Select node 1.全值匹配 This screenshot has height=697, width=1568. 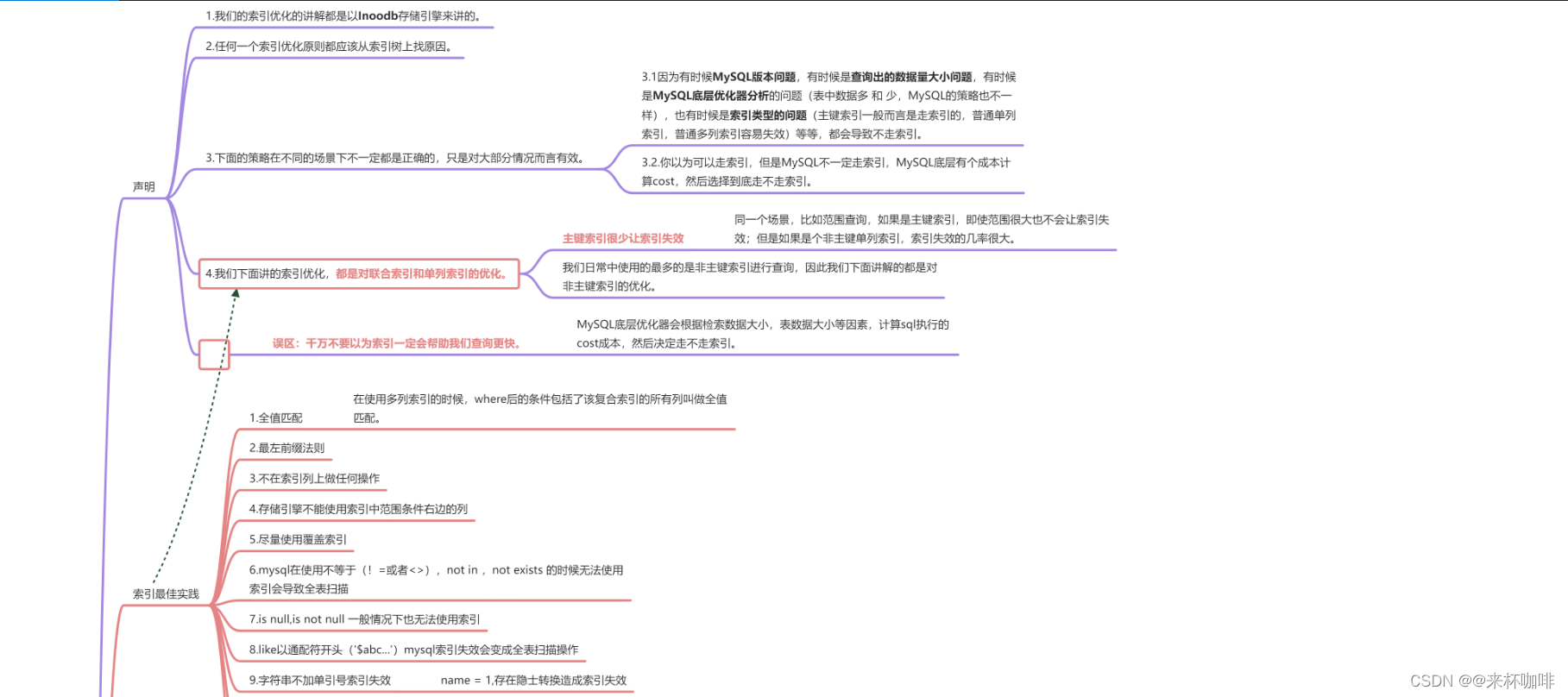click(276, 418)
